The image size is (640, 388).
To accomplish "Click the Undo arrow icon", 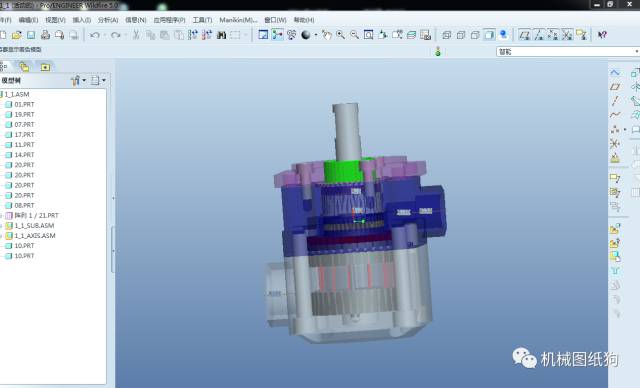I will tap(95, 35).
